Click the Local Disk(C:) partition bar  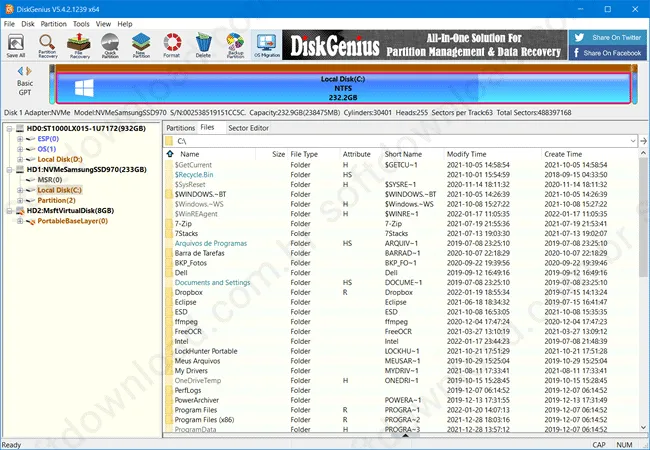click(x=343, y=88)
